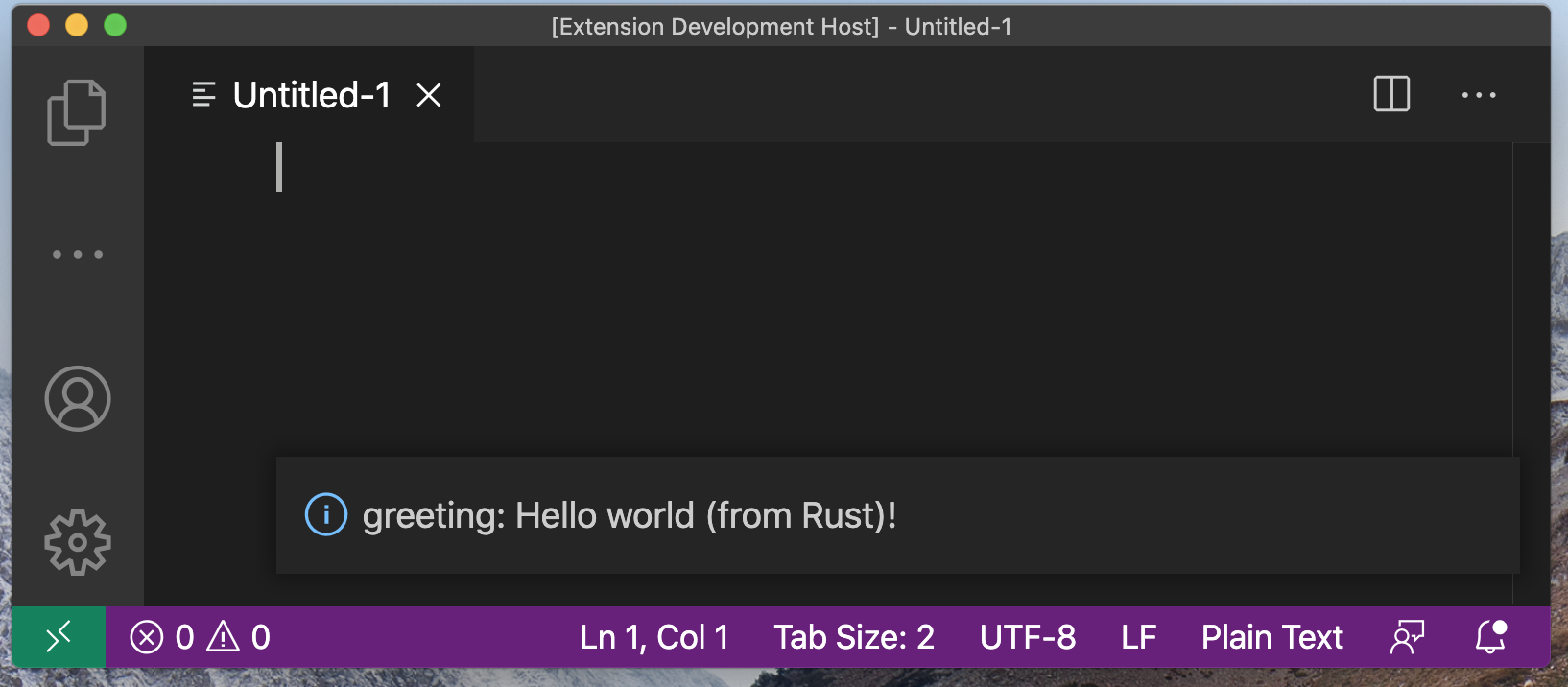This screenshot has width=1568, height=687.
Task: Click Ln 1, Col 1 to go to line
Action: pos(653,637)
